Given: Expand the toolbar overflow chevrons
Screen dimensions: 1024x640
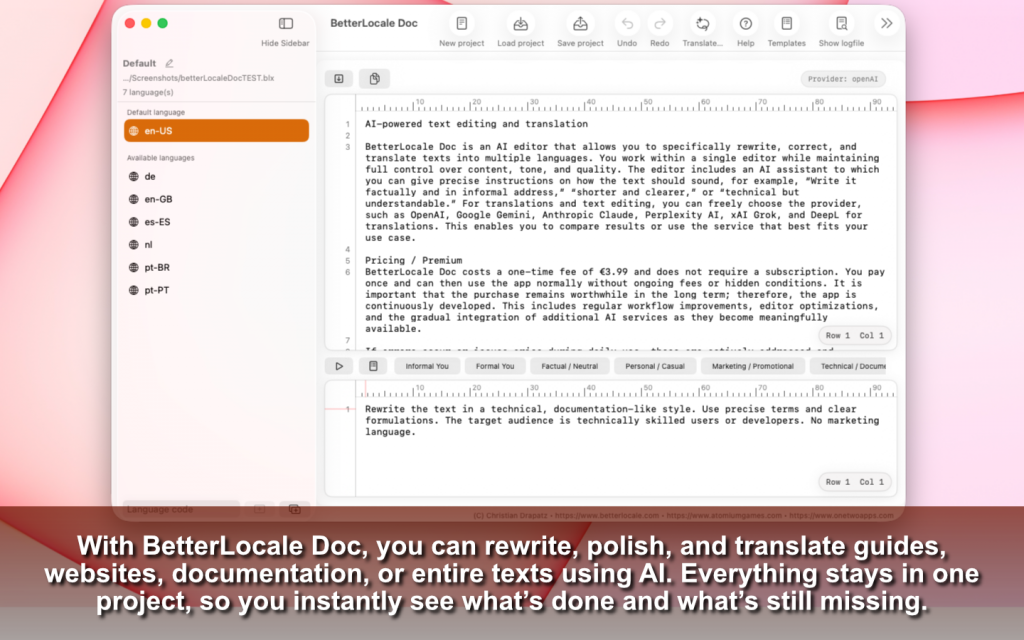Looking at the screenshot, I should click(886, 24).
